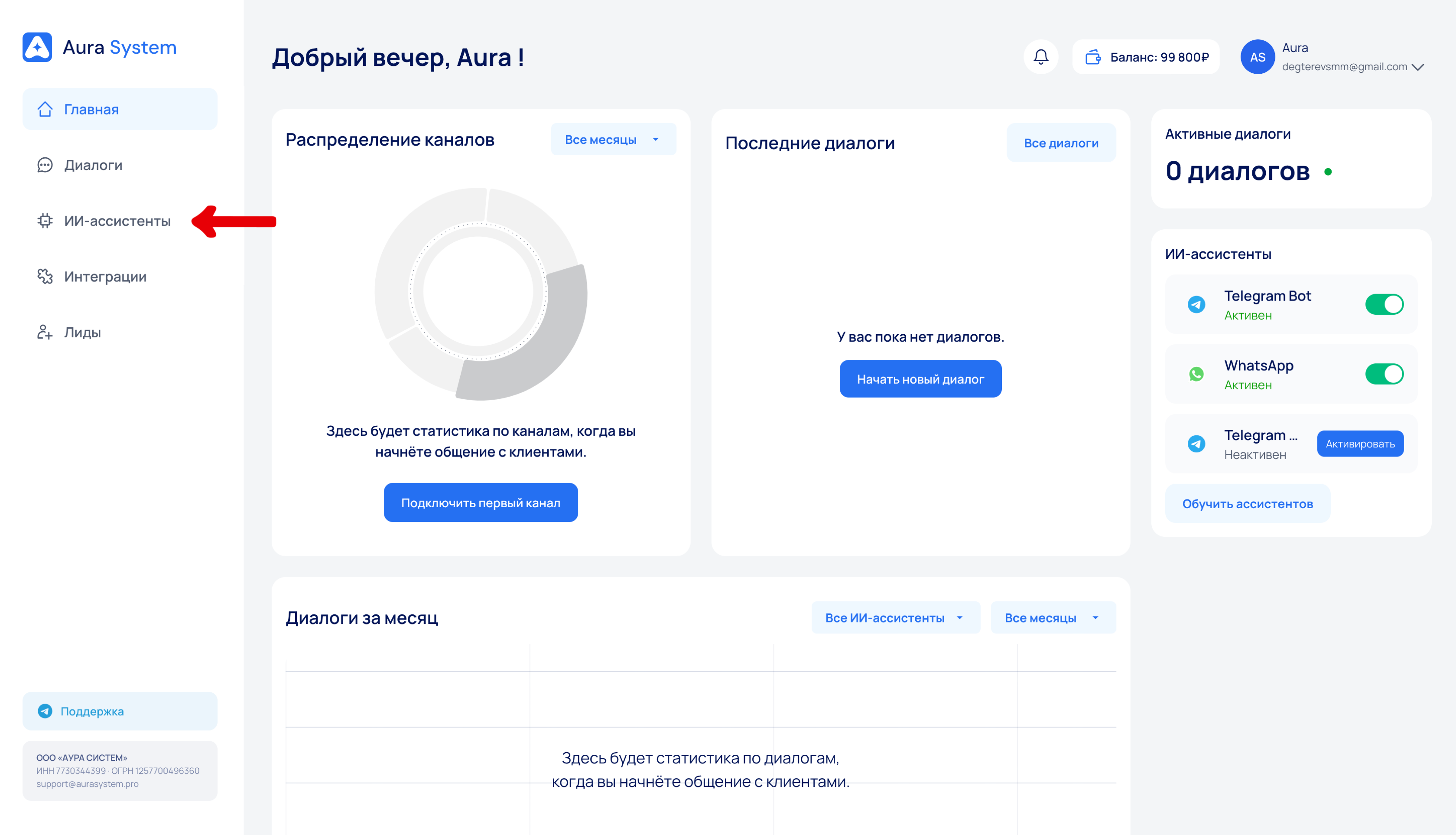Click the notification bell icon
This screenshot has height=835, width=1456.
click(x=1040, y=57)
